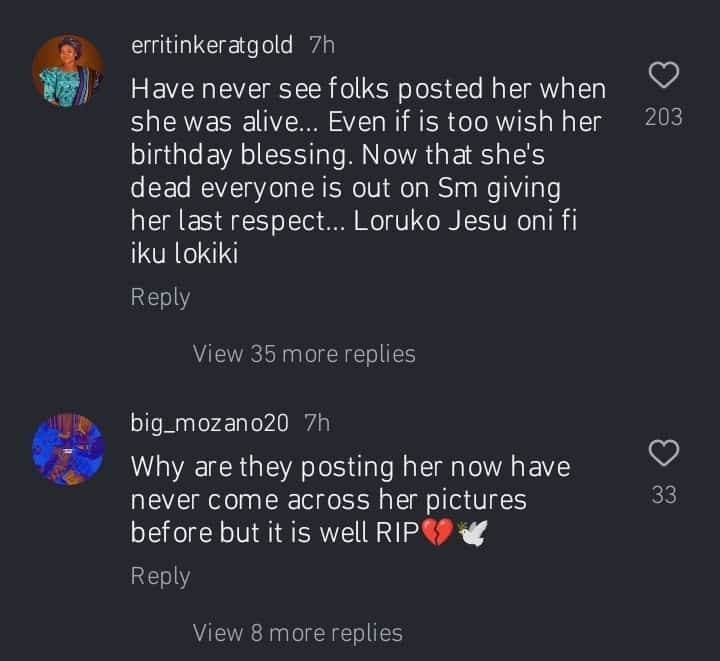
Task: Open erritinkeratgold's profile picture
Action: [x=68, y=70]
